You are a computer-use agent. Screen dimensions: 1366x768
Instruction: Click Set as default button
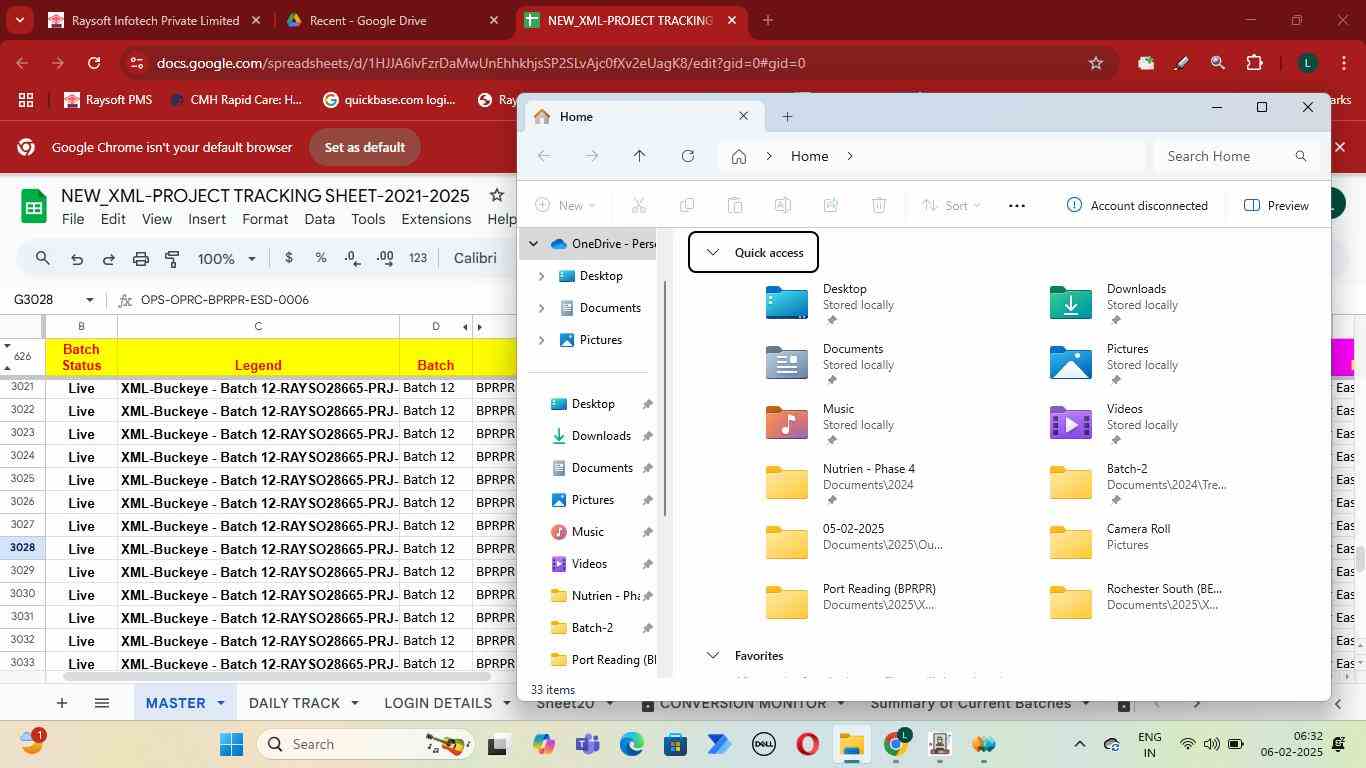[x=365, y=147]
